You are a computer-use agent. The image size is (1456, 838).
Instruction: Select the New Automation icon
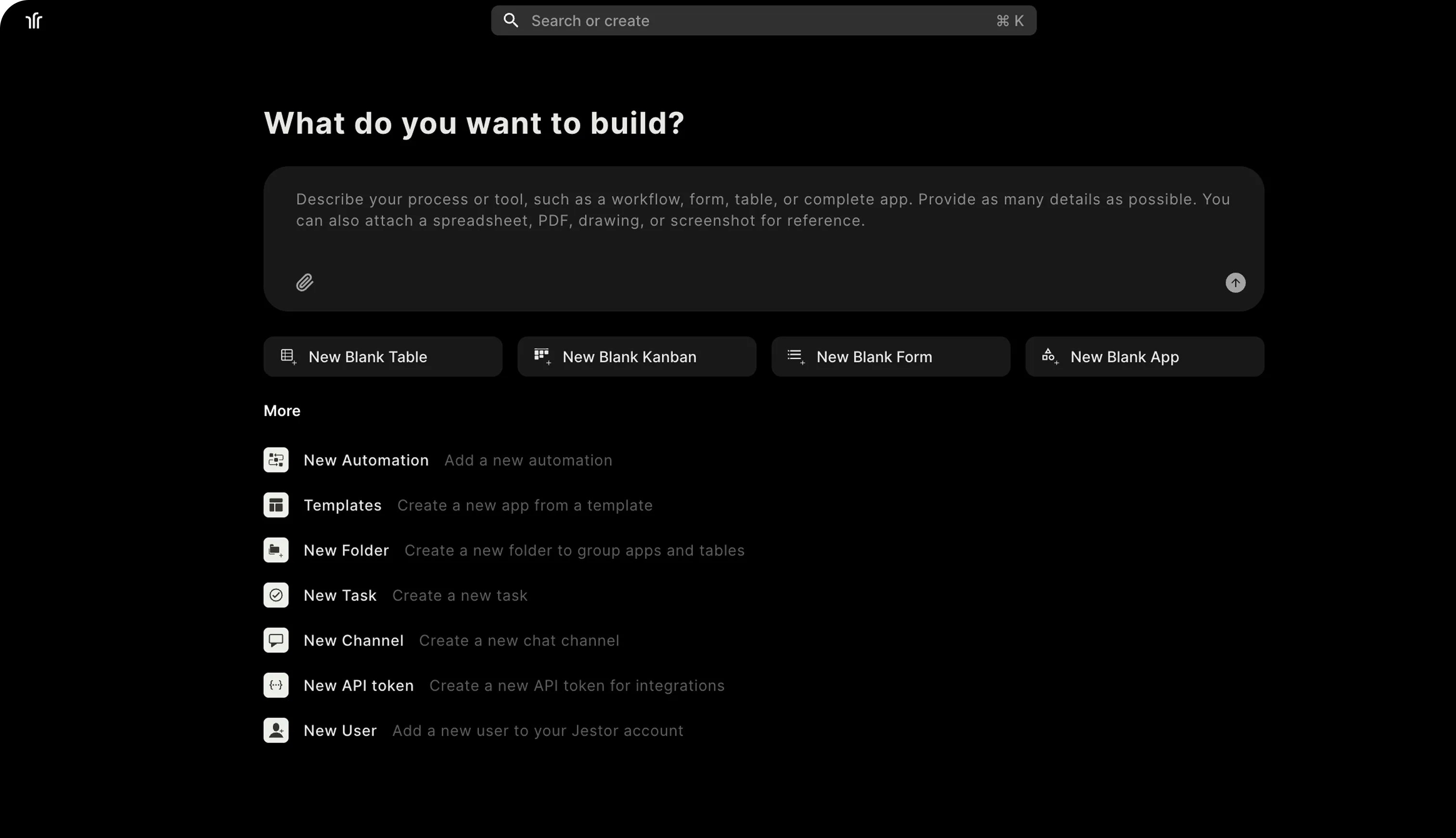276,460
